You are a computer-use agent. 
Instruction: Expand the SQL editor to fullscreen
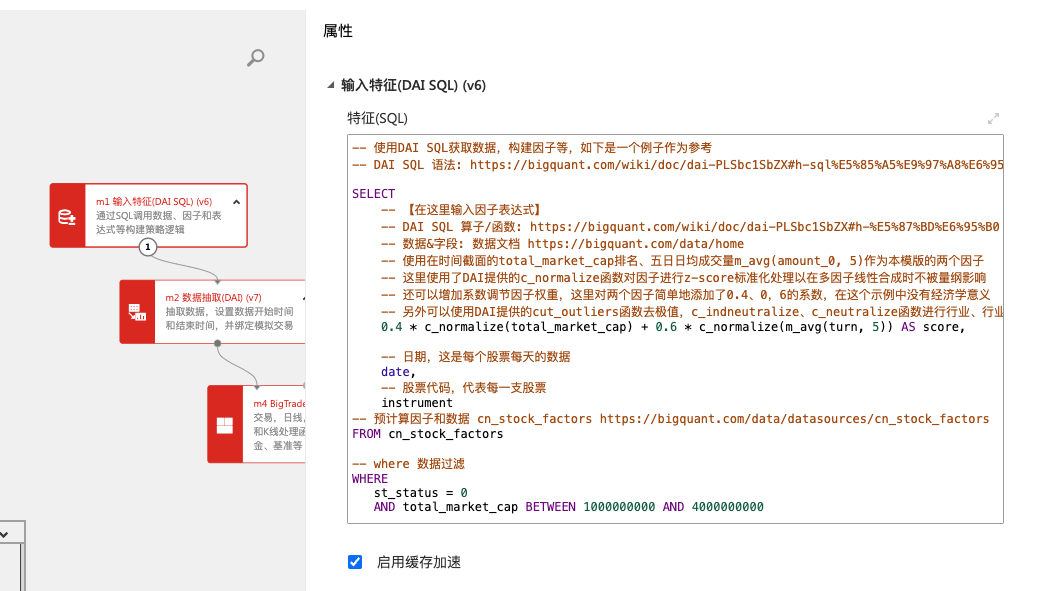pos(993,119)
